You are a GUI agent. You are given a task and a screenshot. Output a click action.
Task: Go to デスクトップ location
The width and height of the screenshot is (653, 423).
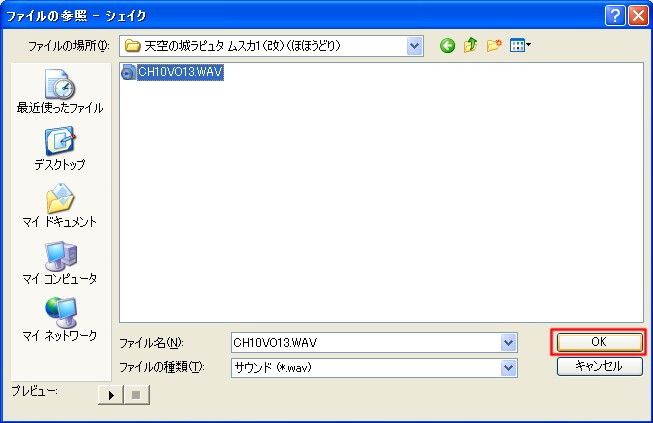(x=60, y=149)
